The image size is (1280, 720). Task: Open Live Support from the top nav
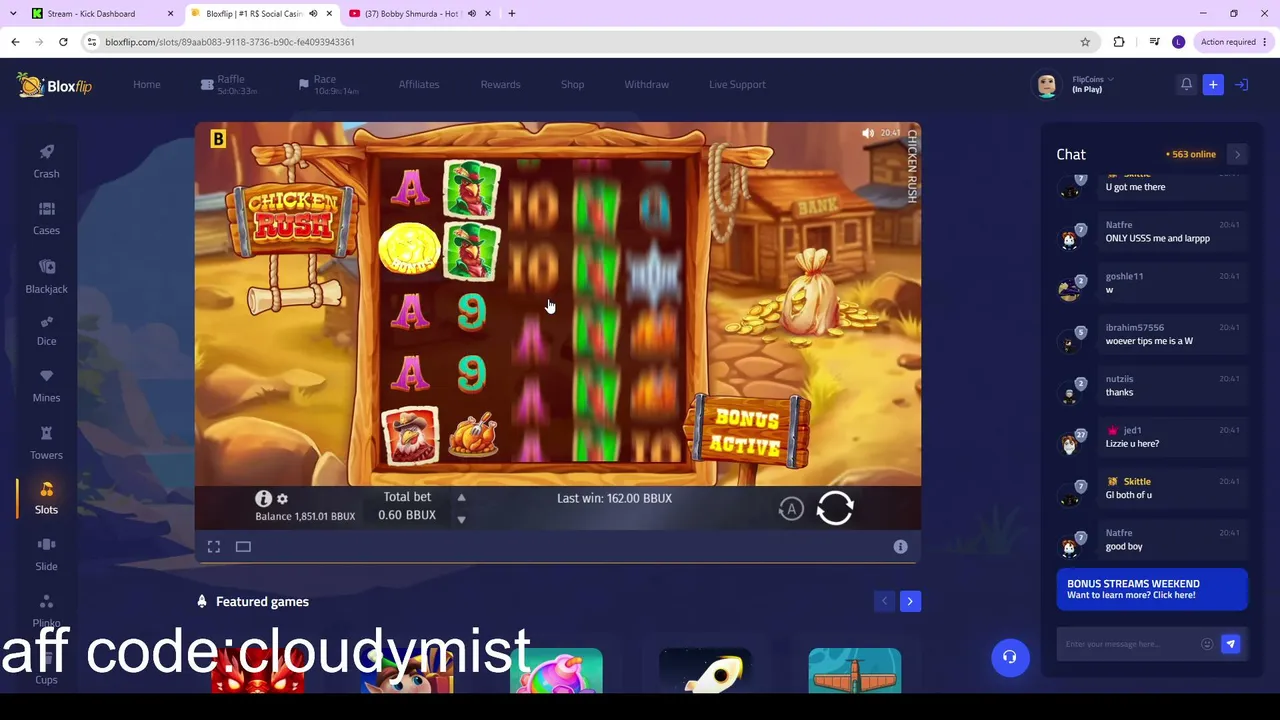click(x=737, y=85)
